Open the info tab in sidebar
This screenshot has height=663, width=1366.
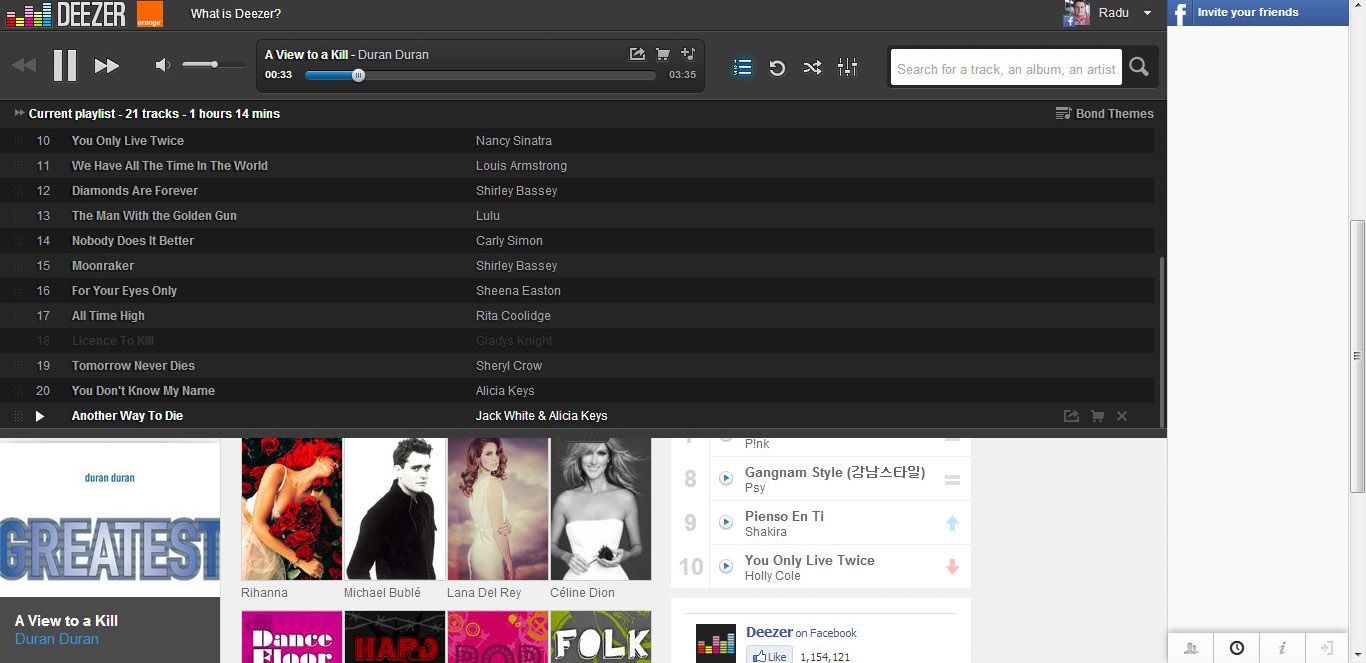pyautogui.click(x=1282, y=648)
